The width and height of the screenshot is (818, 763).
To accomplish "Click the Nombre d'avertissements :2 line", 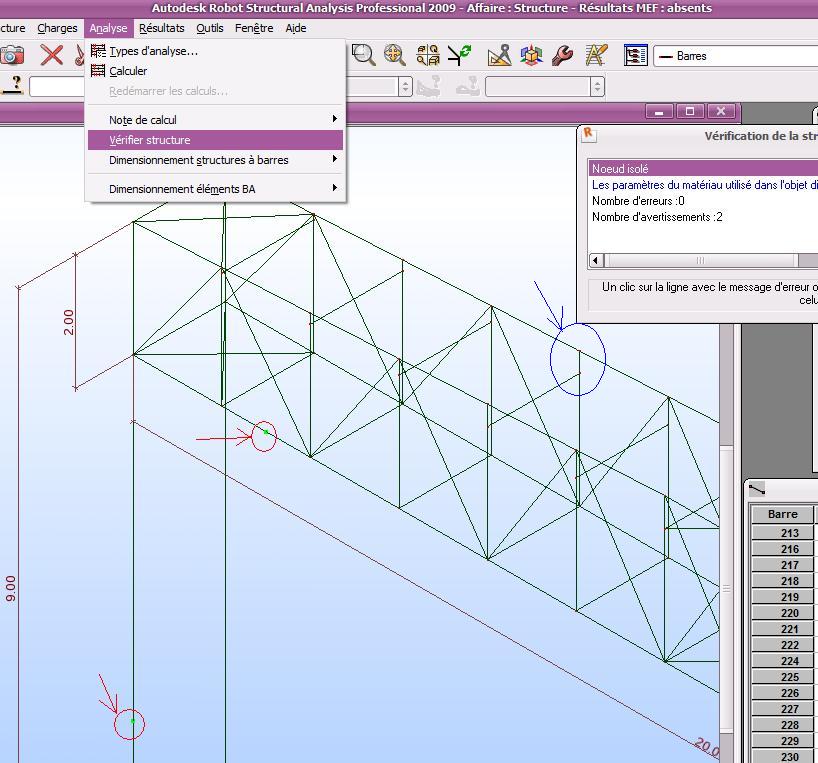I will coord(657,217).
